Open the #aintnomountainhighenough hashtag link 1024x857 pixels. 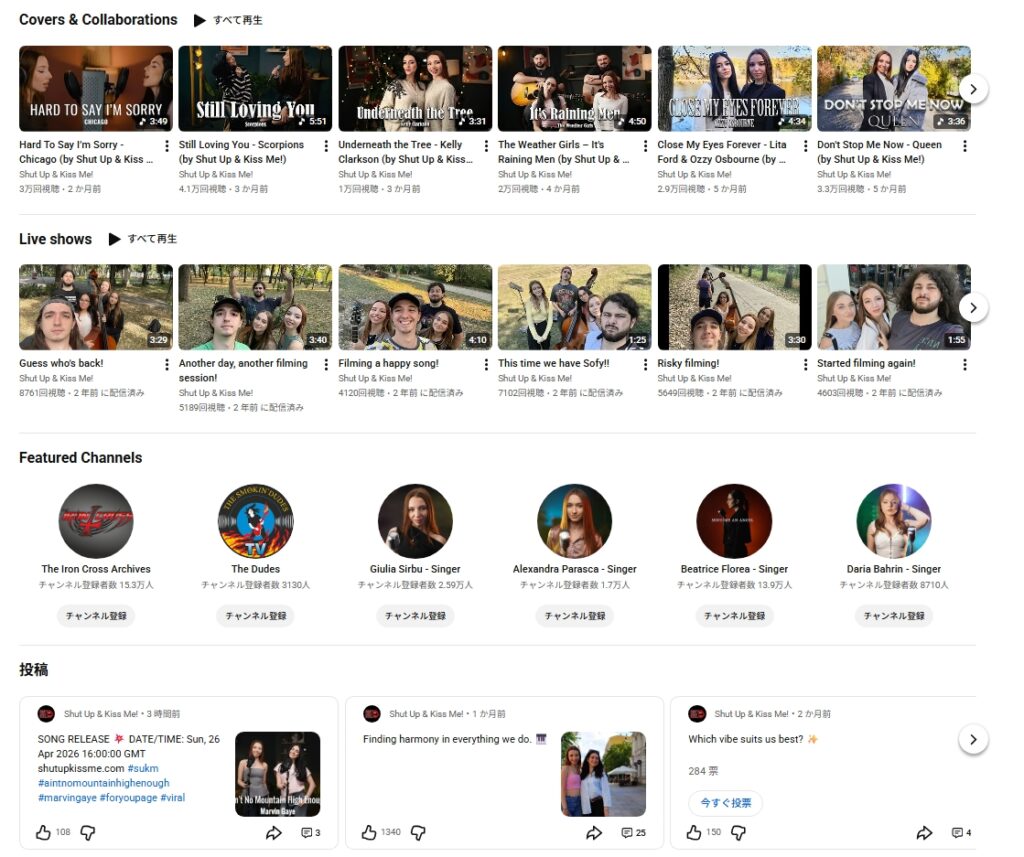click(x=104, y=783)
